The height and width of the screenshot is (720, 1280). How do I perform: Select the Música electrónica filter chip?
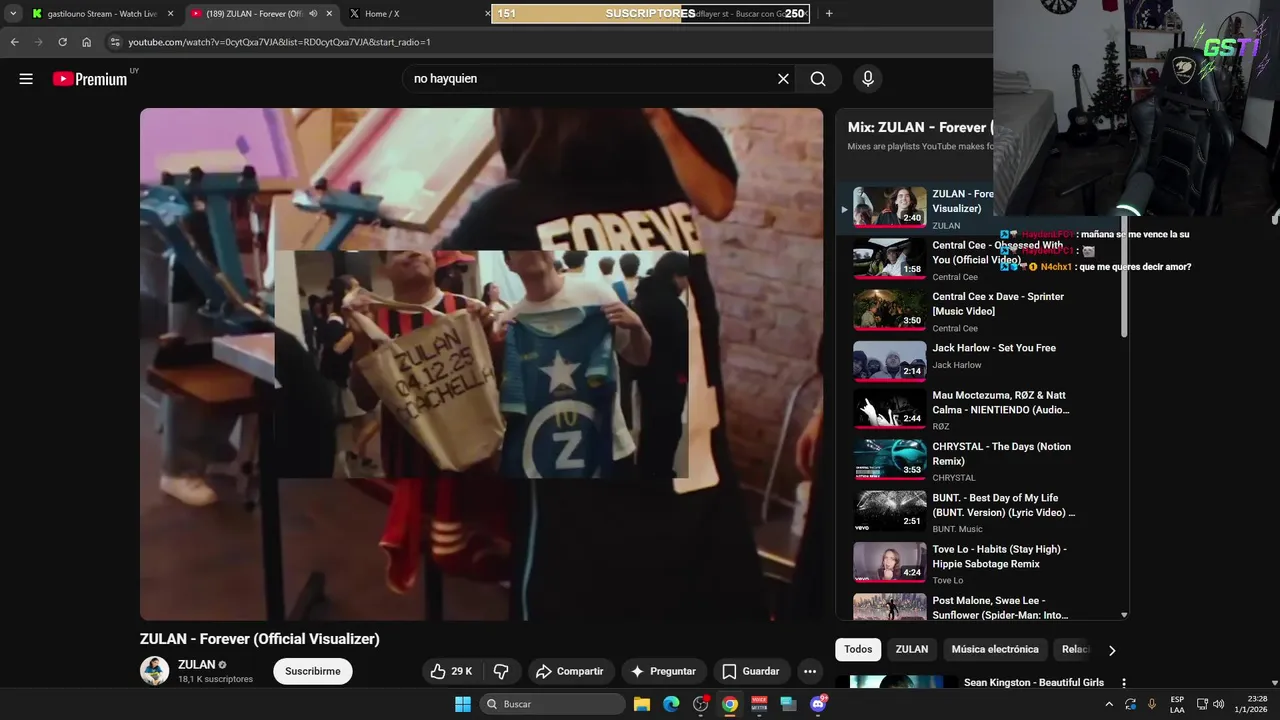click(x=994, y=649)
